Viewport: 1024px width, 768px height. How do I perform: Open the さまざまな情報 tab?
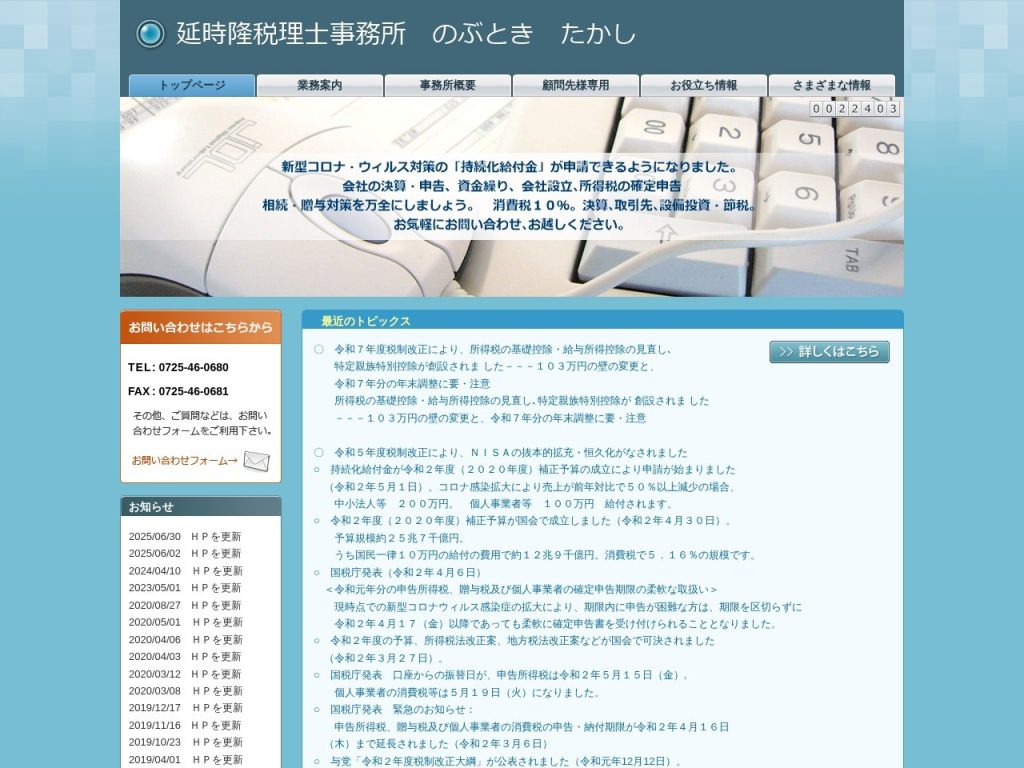click(832, 86)
